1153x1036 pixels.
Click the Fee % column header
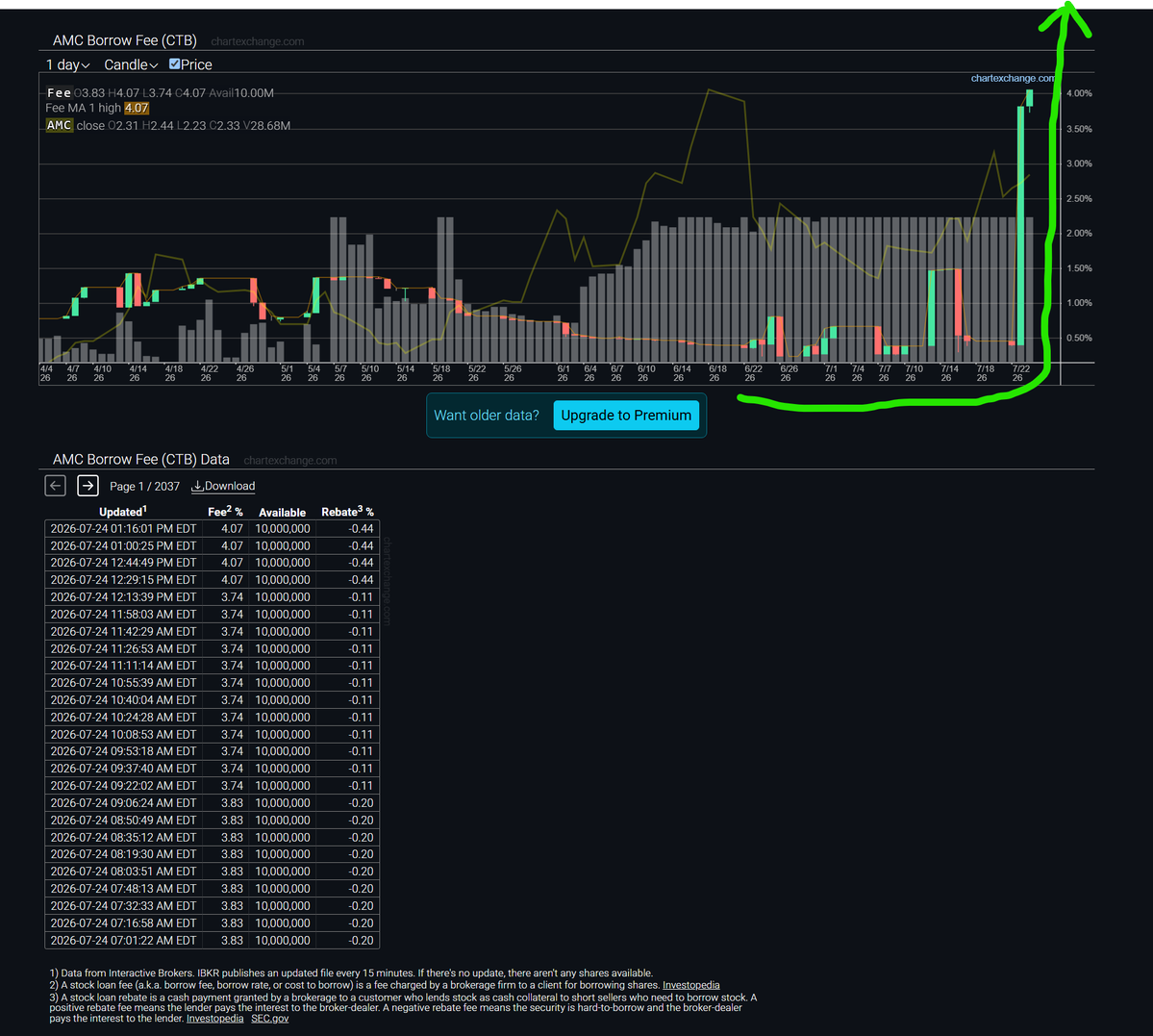pyautogui.click(x=225, y=512)
